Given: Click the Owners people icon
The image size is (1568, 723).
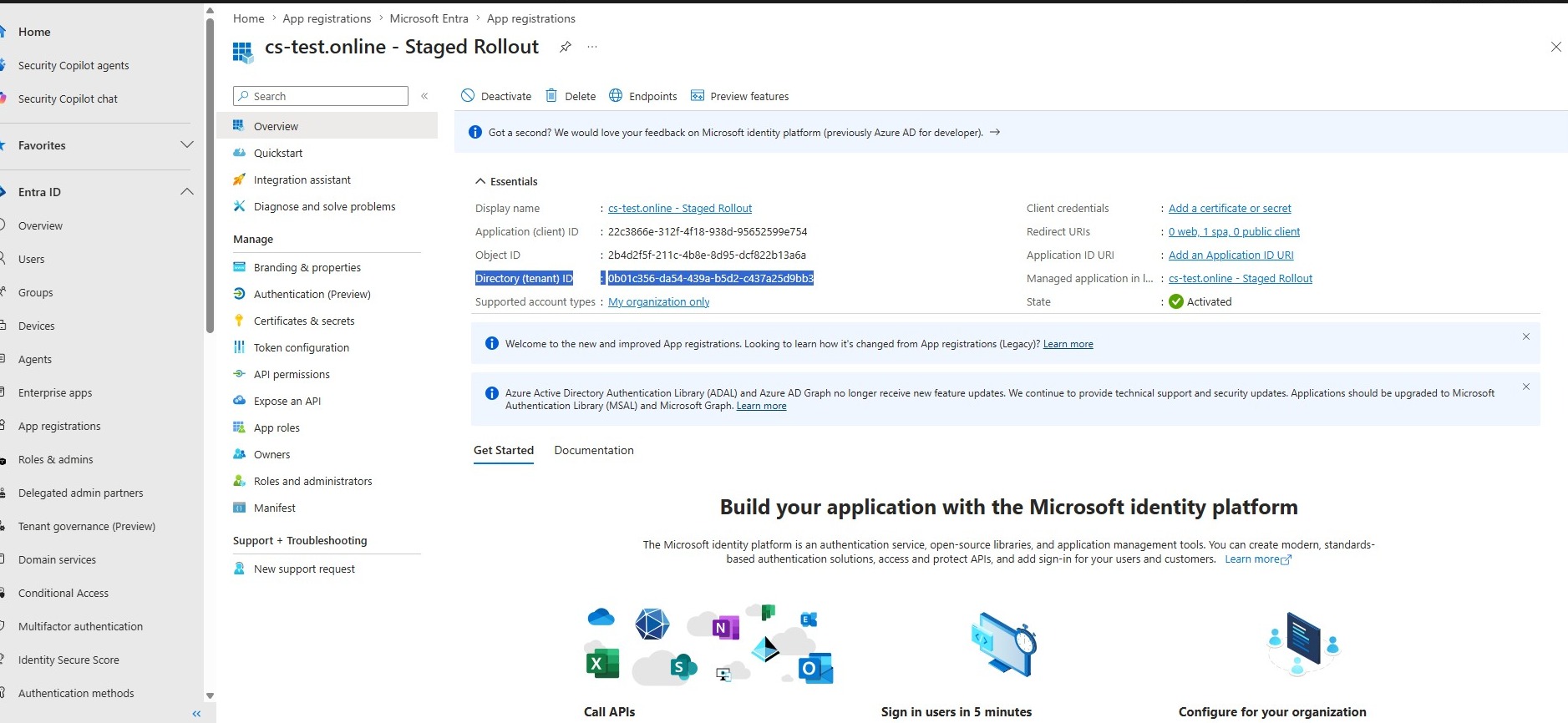Looking at the screenshot, I should click(239, 454).
